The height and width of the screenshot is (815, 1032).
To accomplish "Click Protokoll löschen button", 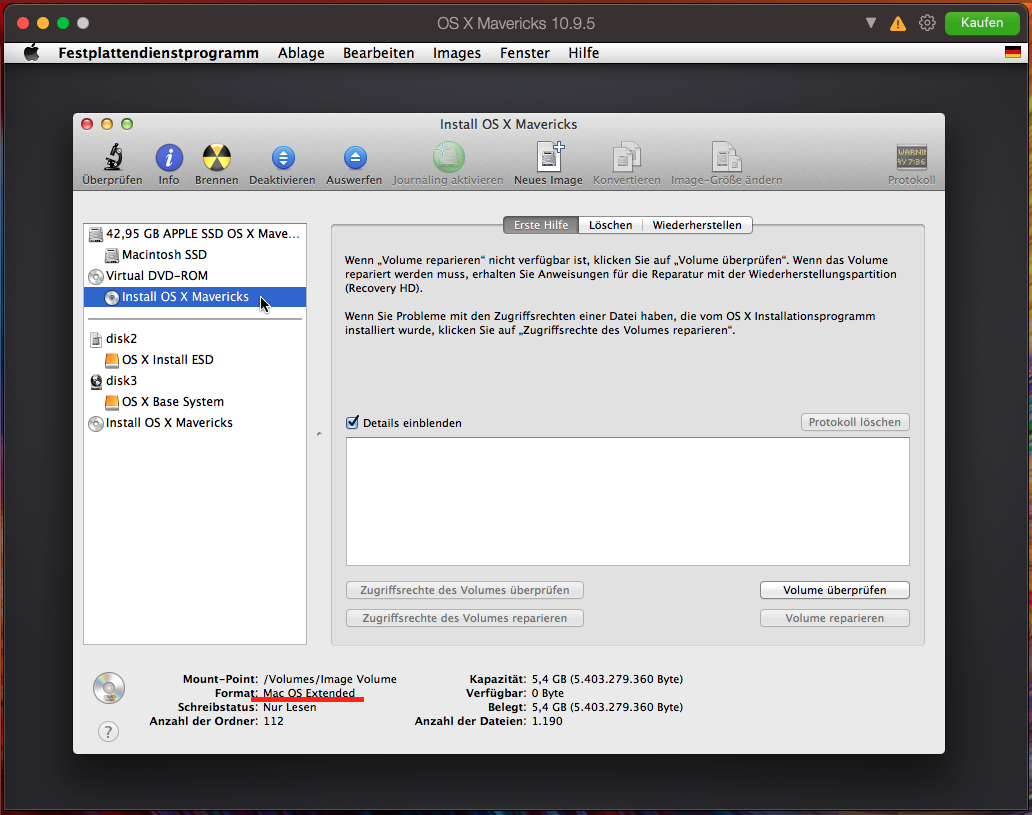I will click(x=854, y=422).
